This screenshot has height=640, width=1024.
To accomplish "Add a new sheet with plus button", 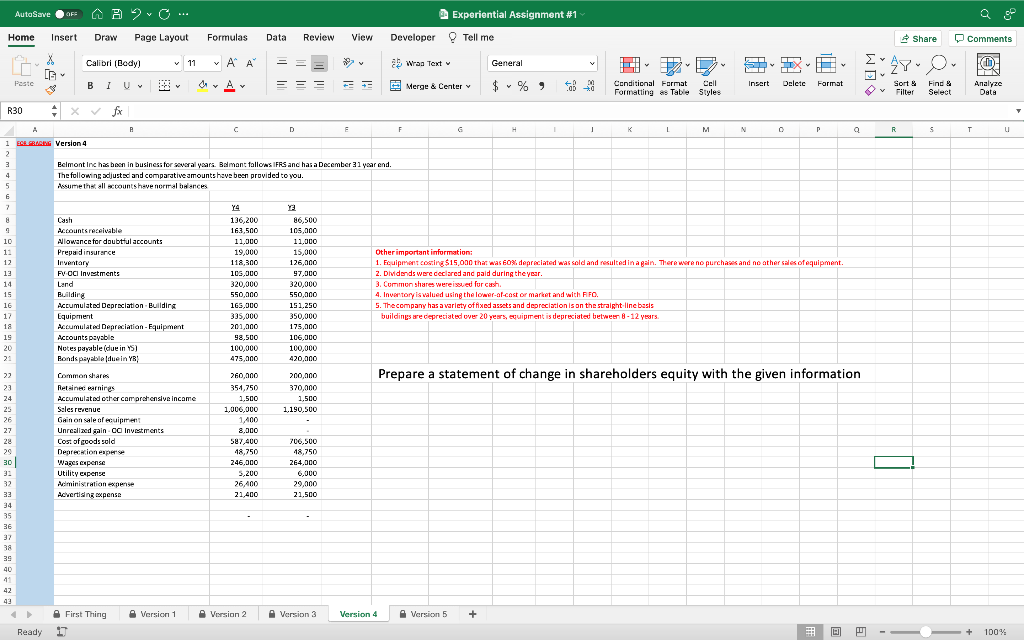I will click(473, 614).
